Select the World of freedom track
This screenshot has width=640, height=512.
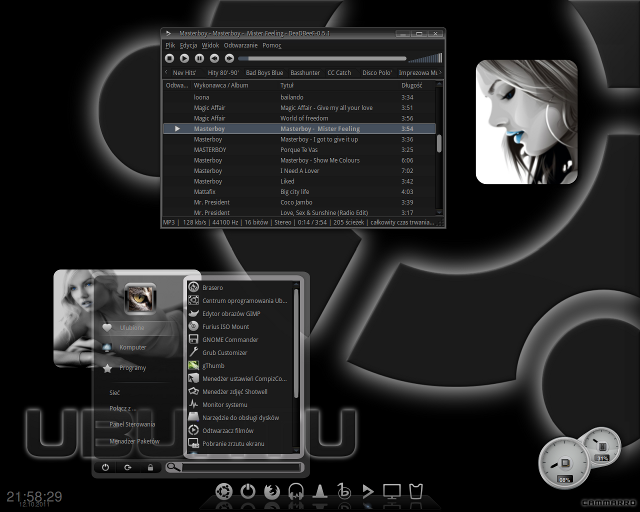point(299,118)
